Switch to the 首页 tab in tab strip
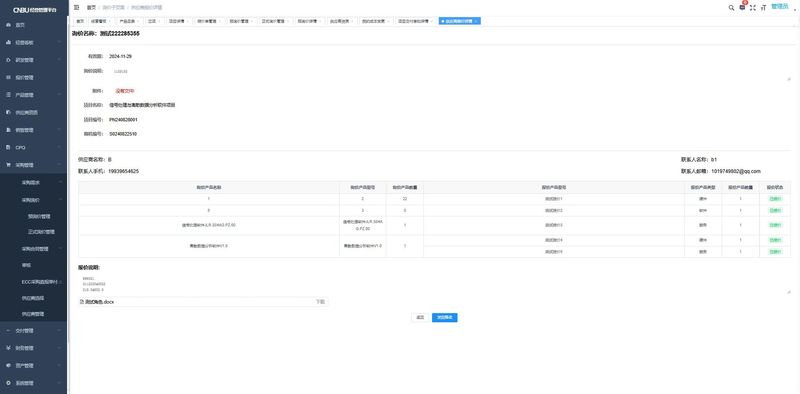Viewport: 800px width, 394px height. pyautogui.click(x=80, y=21)
